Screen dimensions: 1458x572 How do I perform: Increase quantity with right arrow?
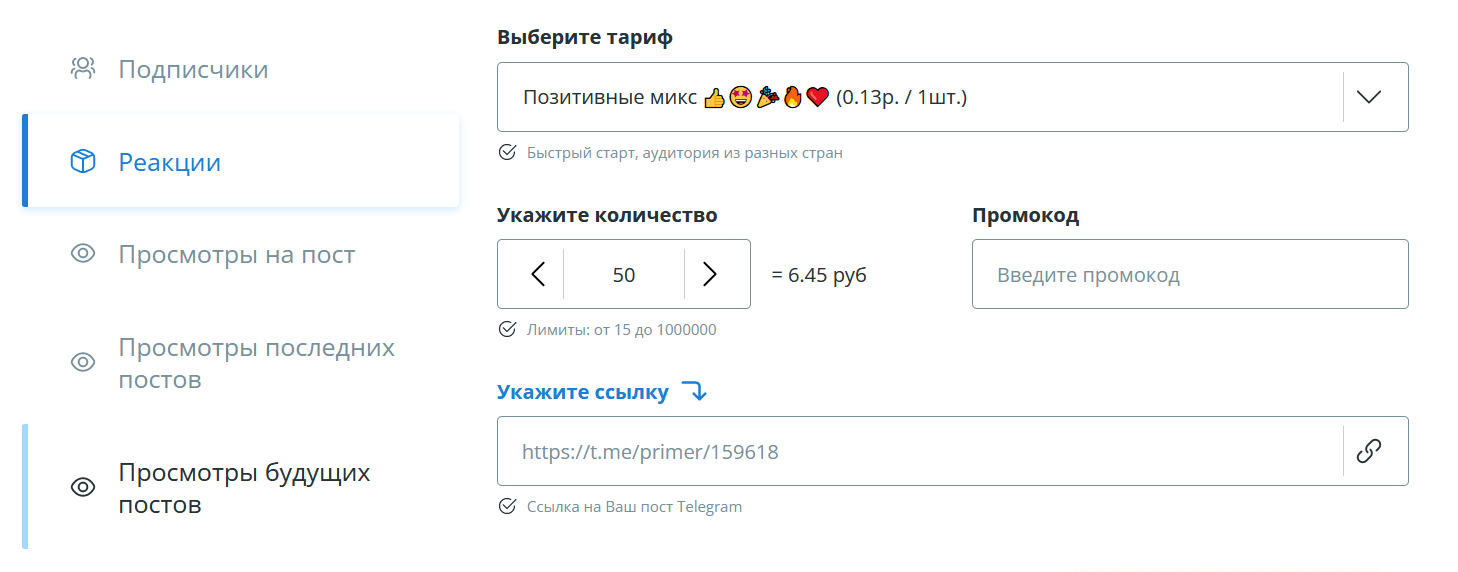click(710, 274)
